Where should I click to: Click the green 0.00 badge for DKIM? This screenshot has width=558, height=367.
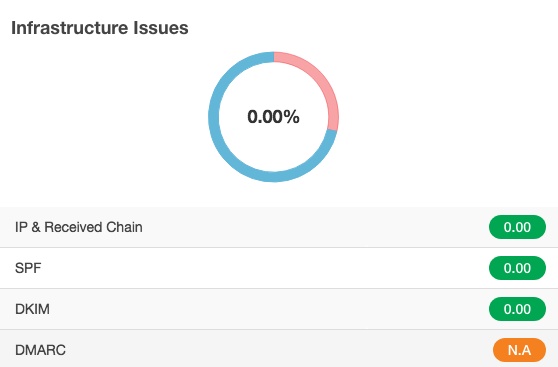click(517, 309)
